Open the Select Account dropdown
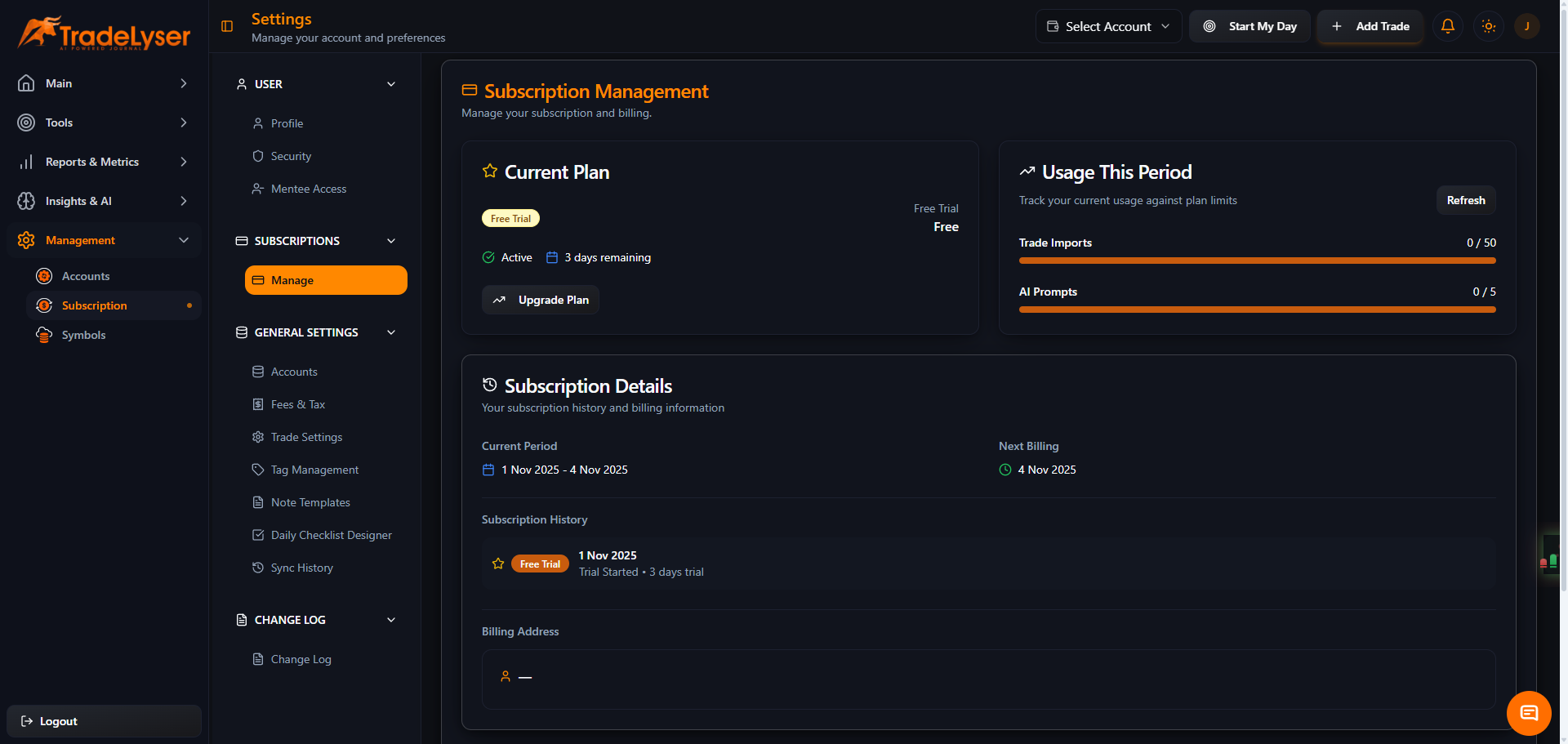The image size is (1568, 744). [1107, 25]
